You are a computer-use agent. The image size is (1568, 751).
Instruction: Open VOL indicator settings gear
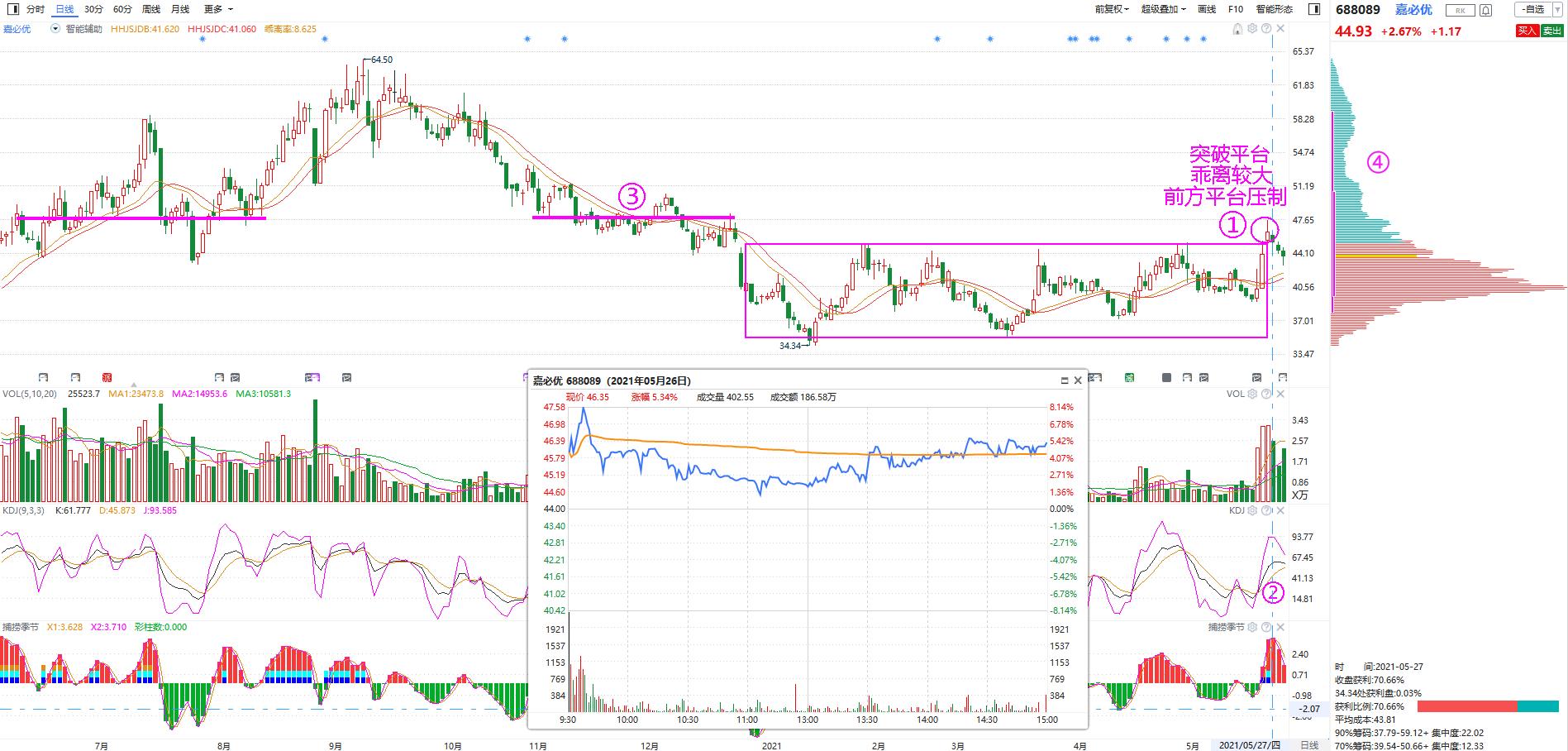coord(1252,395)
